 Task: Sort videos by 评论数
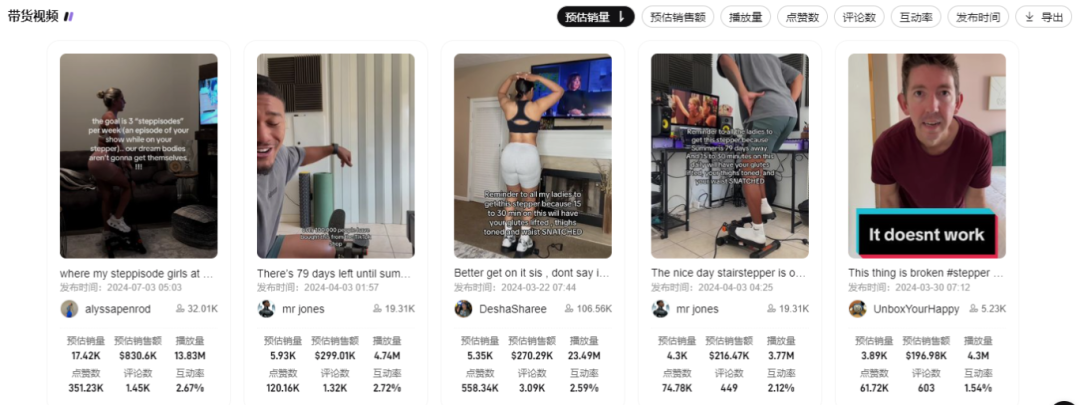click(859, 17)
